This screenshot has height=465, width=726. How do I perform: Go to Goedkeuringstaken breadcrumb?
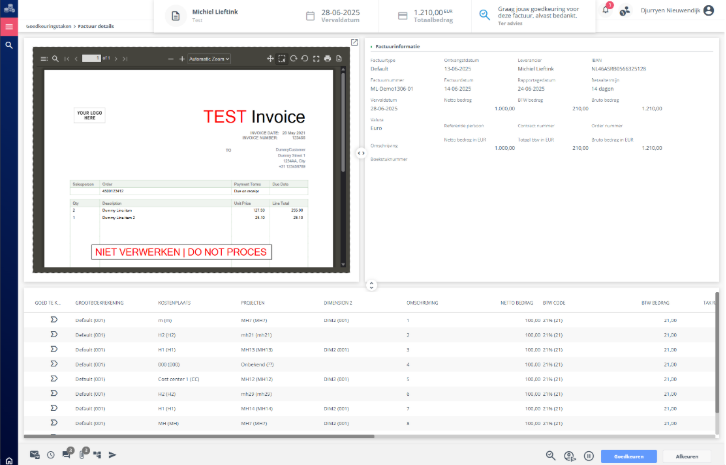48,26
